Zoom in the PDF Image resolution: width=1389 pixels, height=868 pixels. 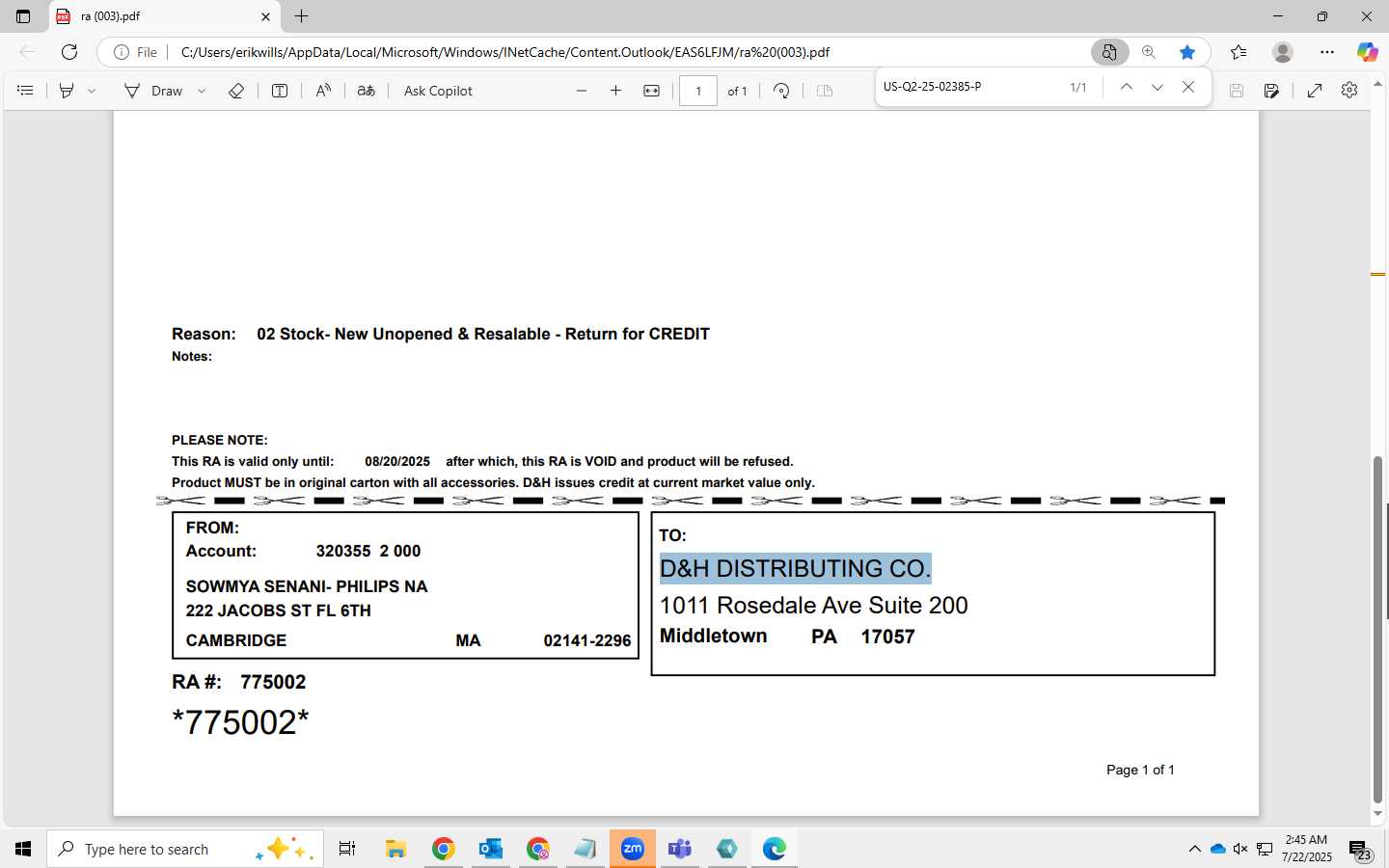[x=615, y=91]
